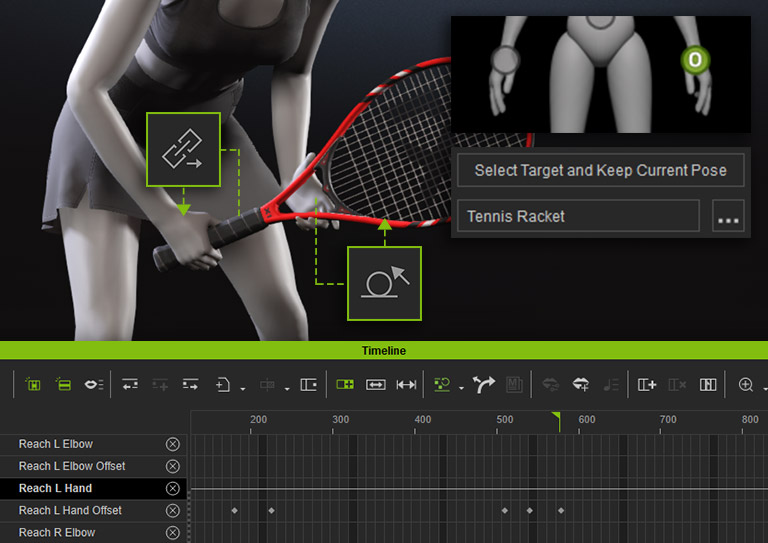Click the fit-to-width double arrow icon

(x=406, y=384)
